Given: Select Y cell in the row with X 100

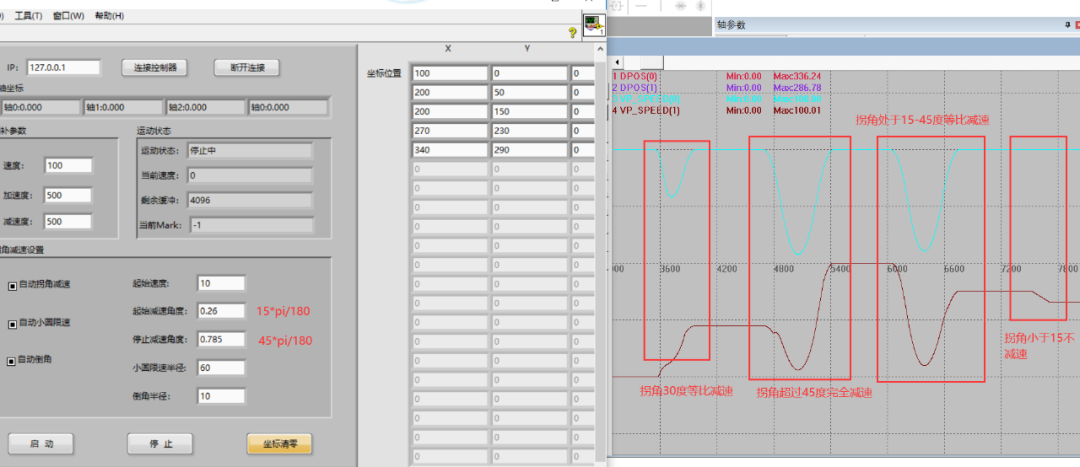Looking at the screenshot, I should click(x=529, y=73).
